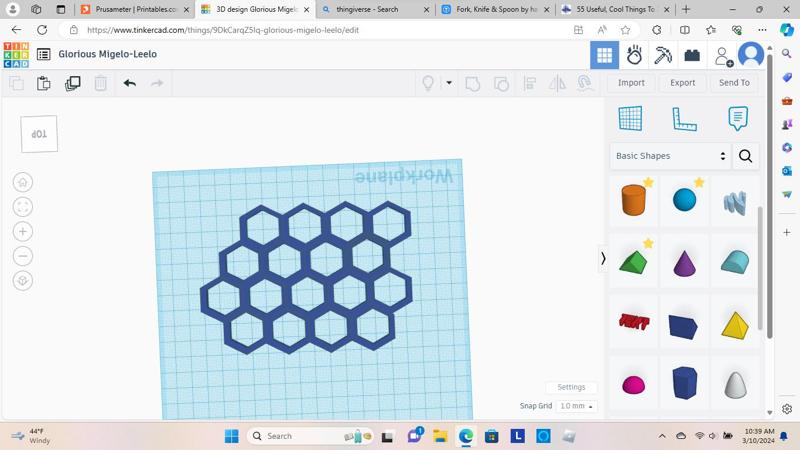Select the blue honeycomb model
Screen dimensions: 800x450
(306, 278)
